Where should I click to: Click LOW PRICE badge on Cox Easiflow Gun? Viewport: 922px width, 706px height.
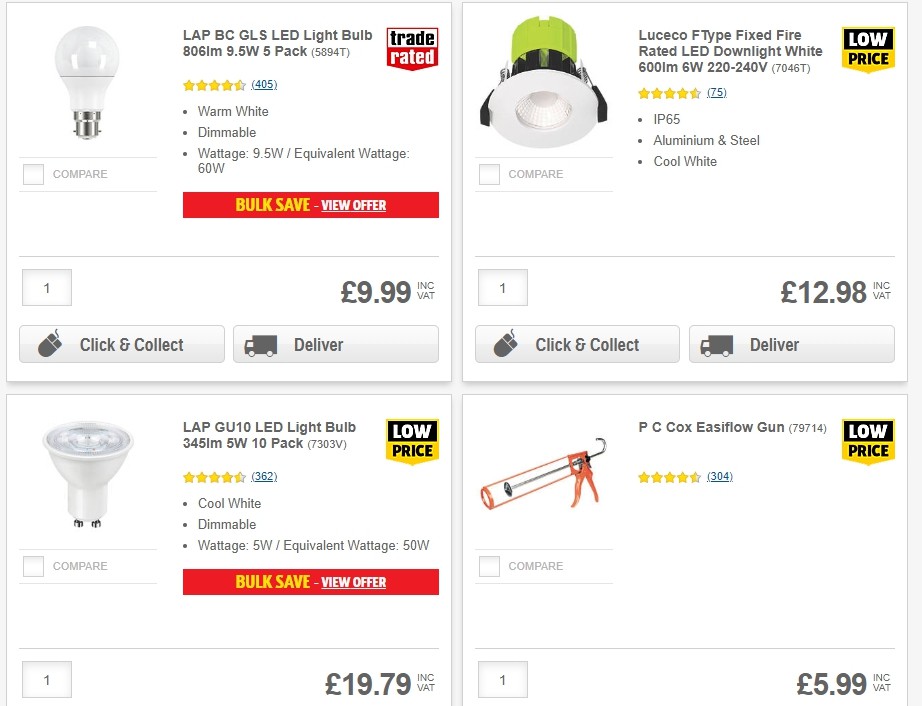click(x=867, y=440)
